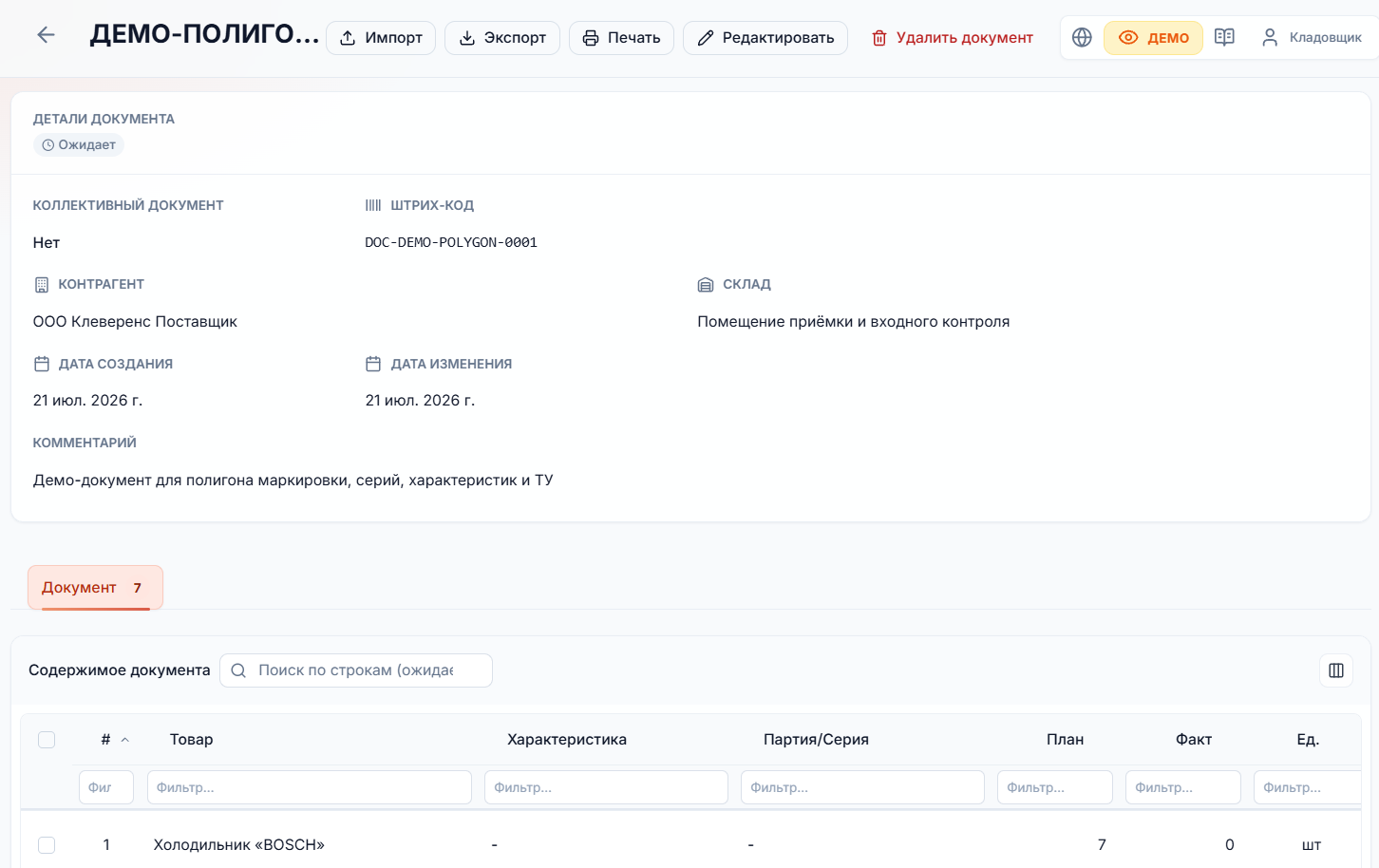Screen dimensions: 1379x868
Task: Select the Документ tab
Action: (x=95, y=588)
